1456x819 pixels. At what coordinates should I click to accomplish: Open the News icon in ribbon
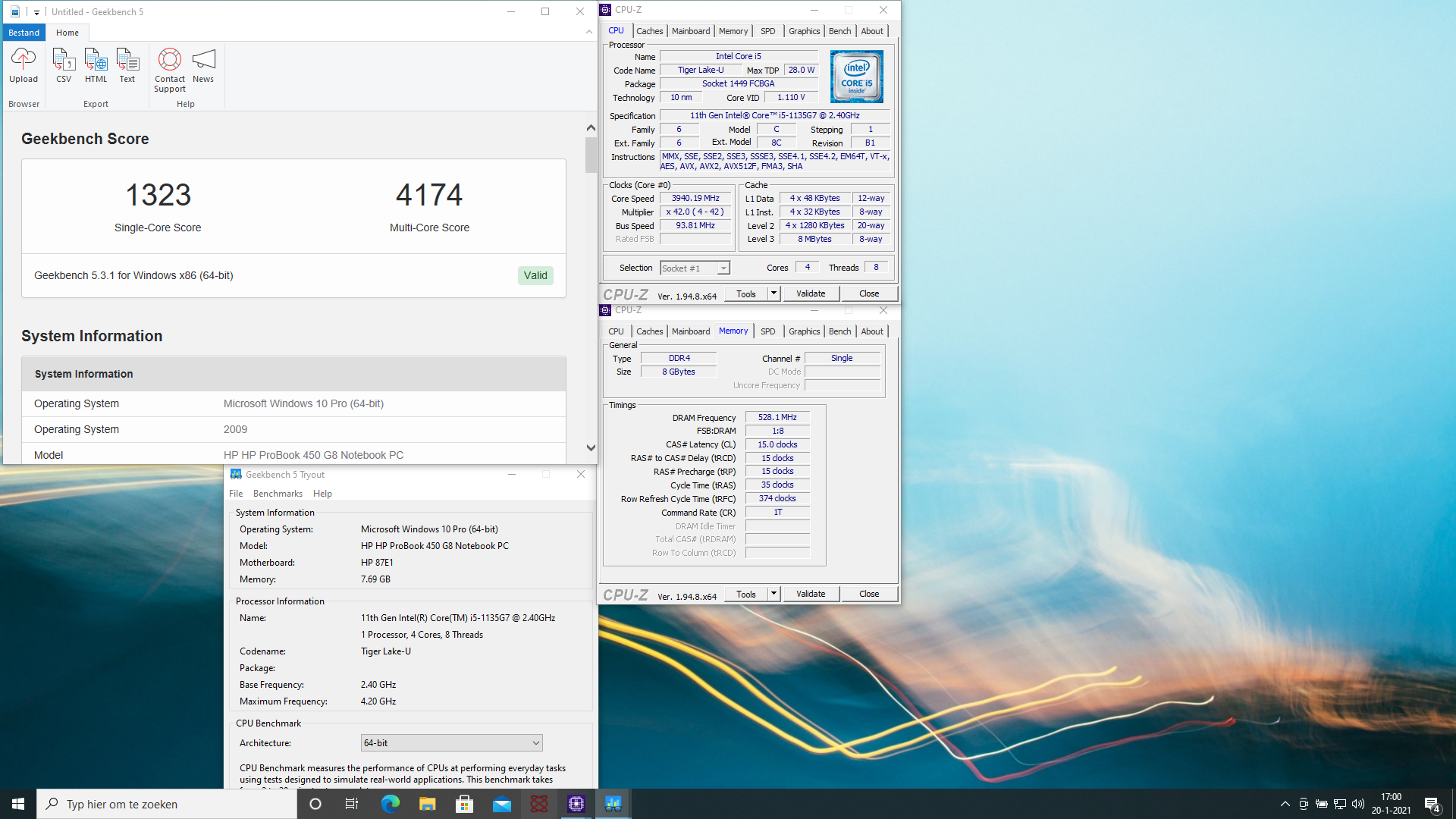pyautogui.click(x=203, y=65)
